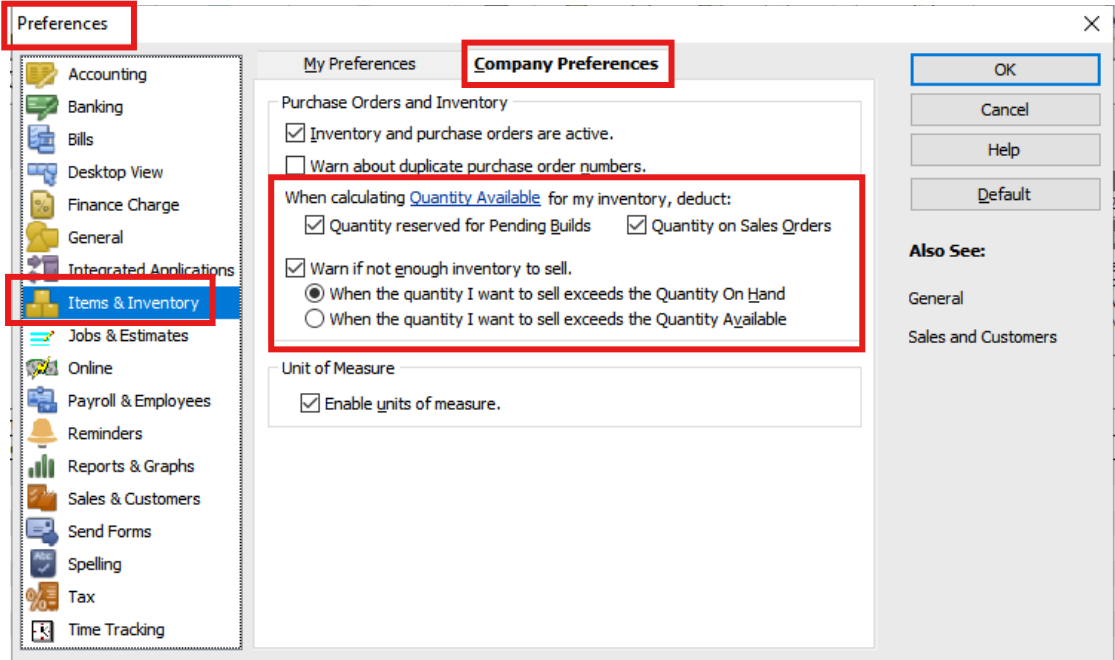
Task: Open the Company Preferences tab
Action: pyautogui.click(x=566, y=64)
